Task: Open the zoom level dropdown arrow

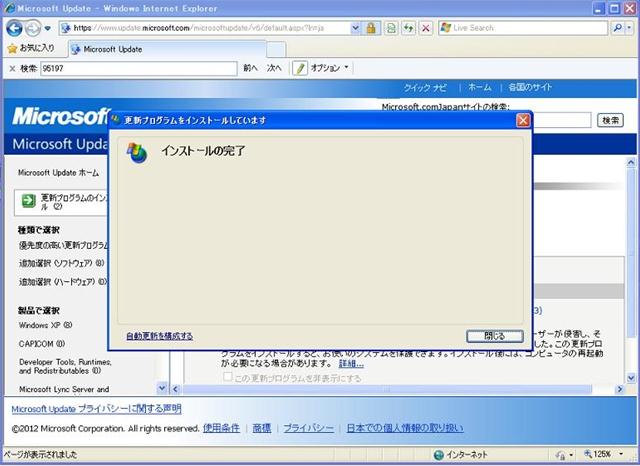Action: pos(621,454)
